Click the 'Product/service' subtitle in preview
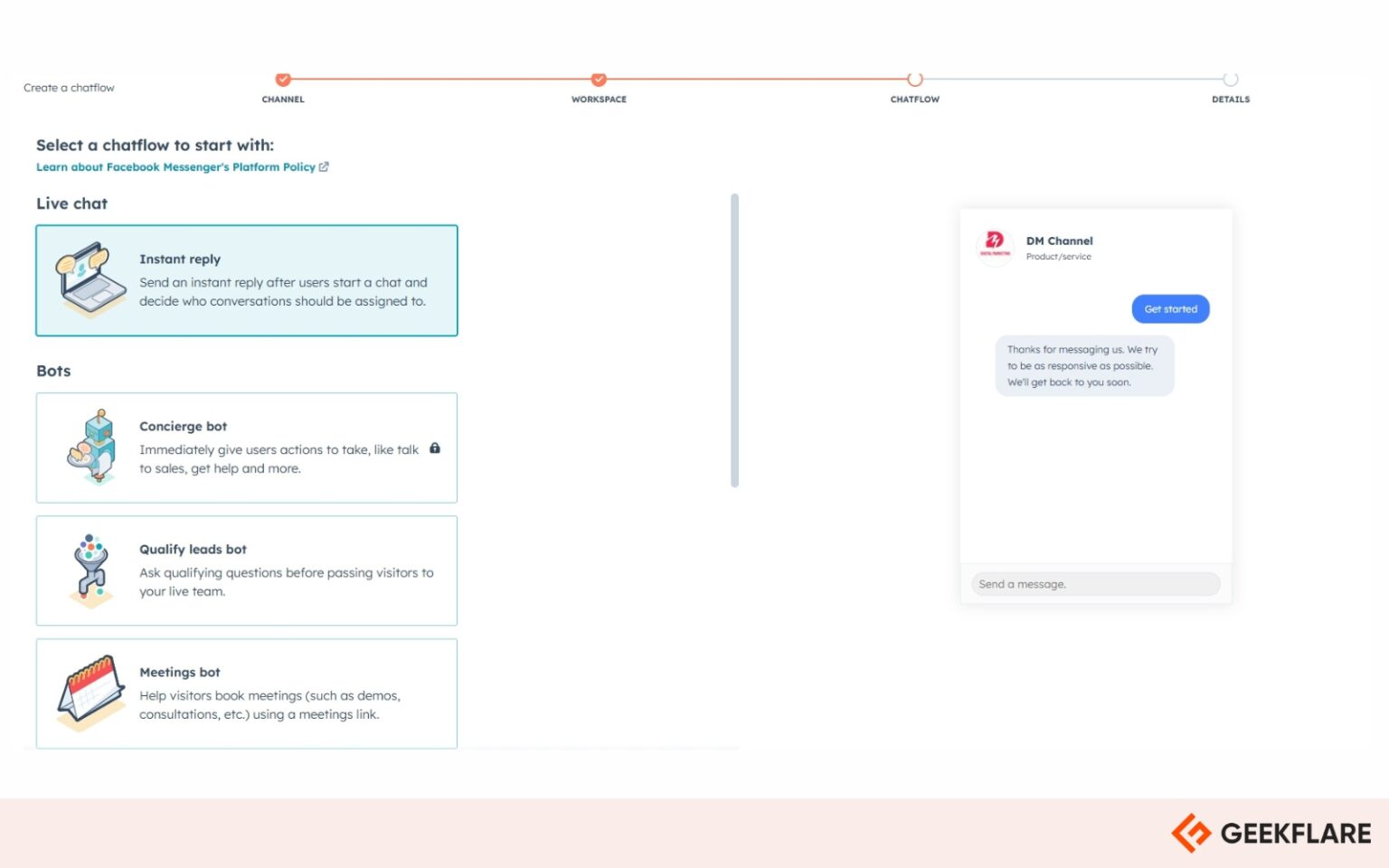 1058,257
